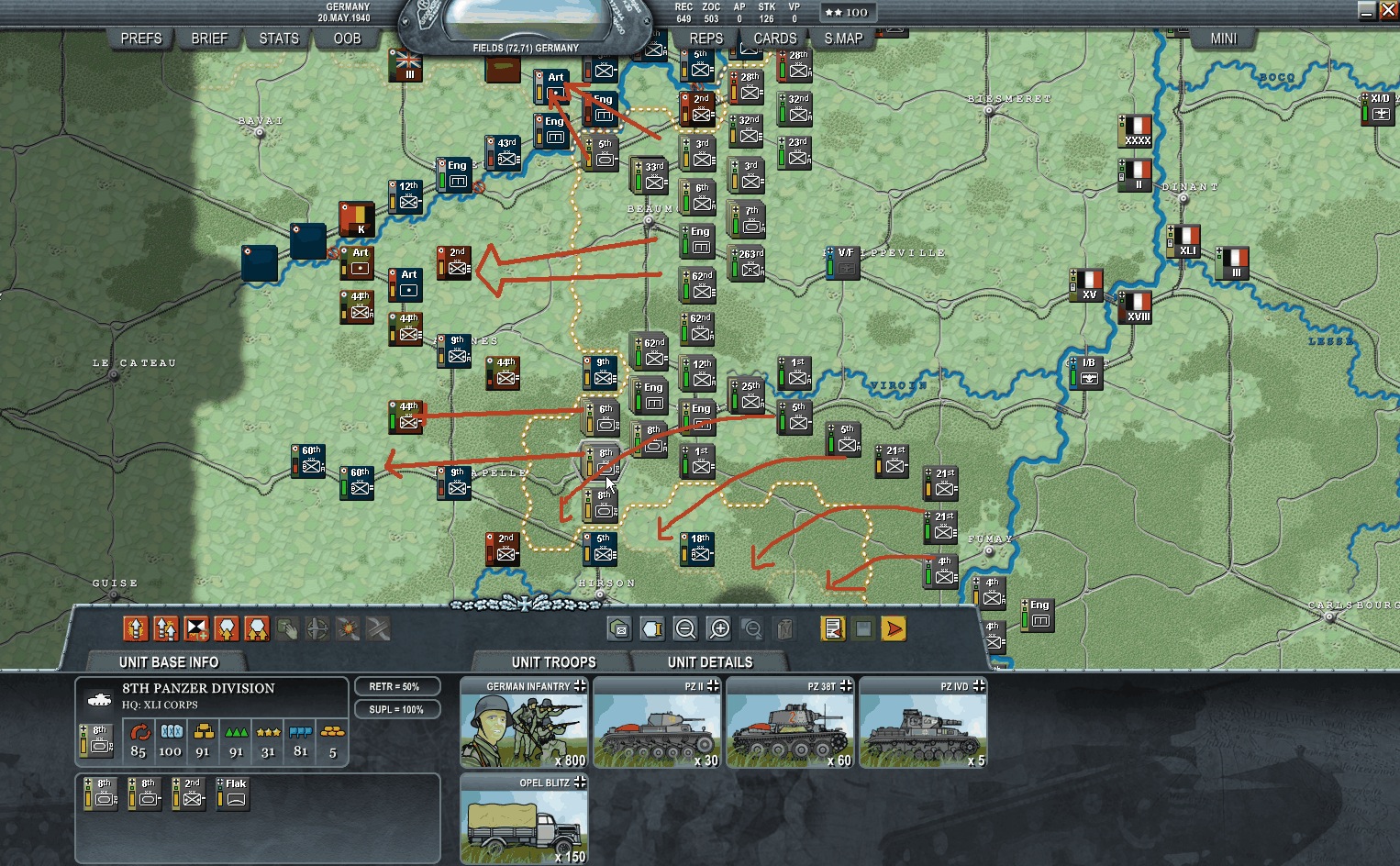The image size is (1400, 866).
Task: Click the greyed-out map sheet icon
Action: (x=785, y=628)
